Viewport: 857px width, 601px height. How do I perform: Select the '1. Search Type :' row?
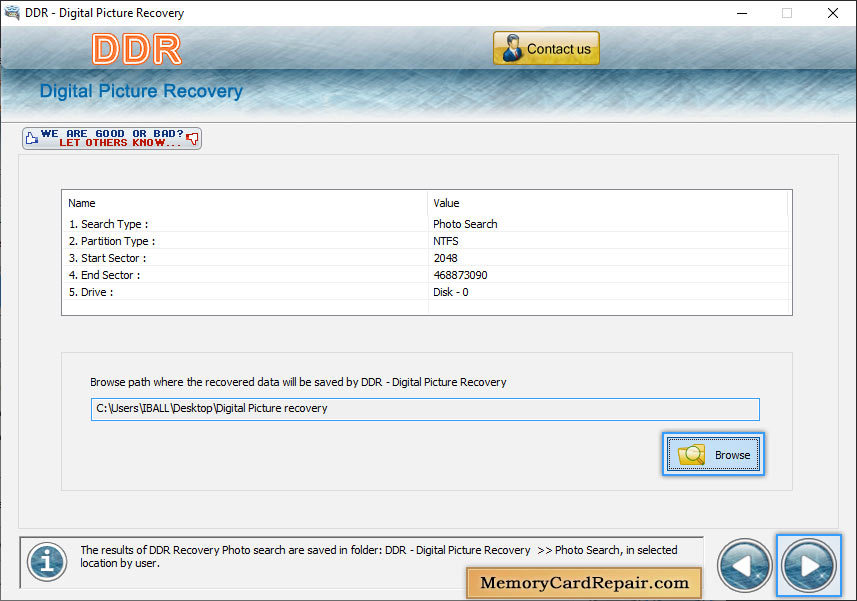(x=426, y=224)
